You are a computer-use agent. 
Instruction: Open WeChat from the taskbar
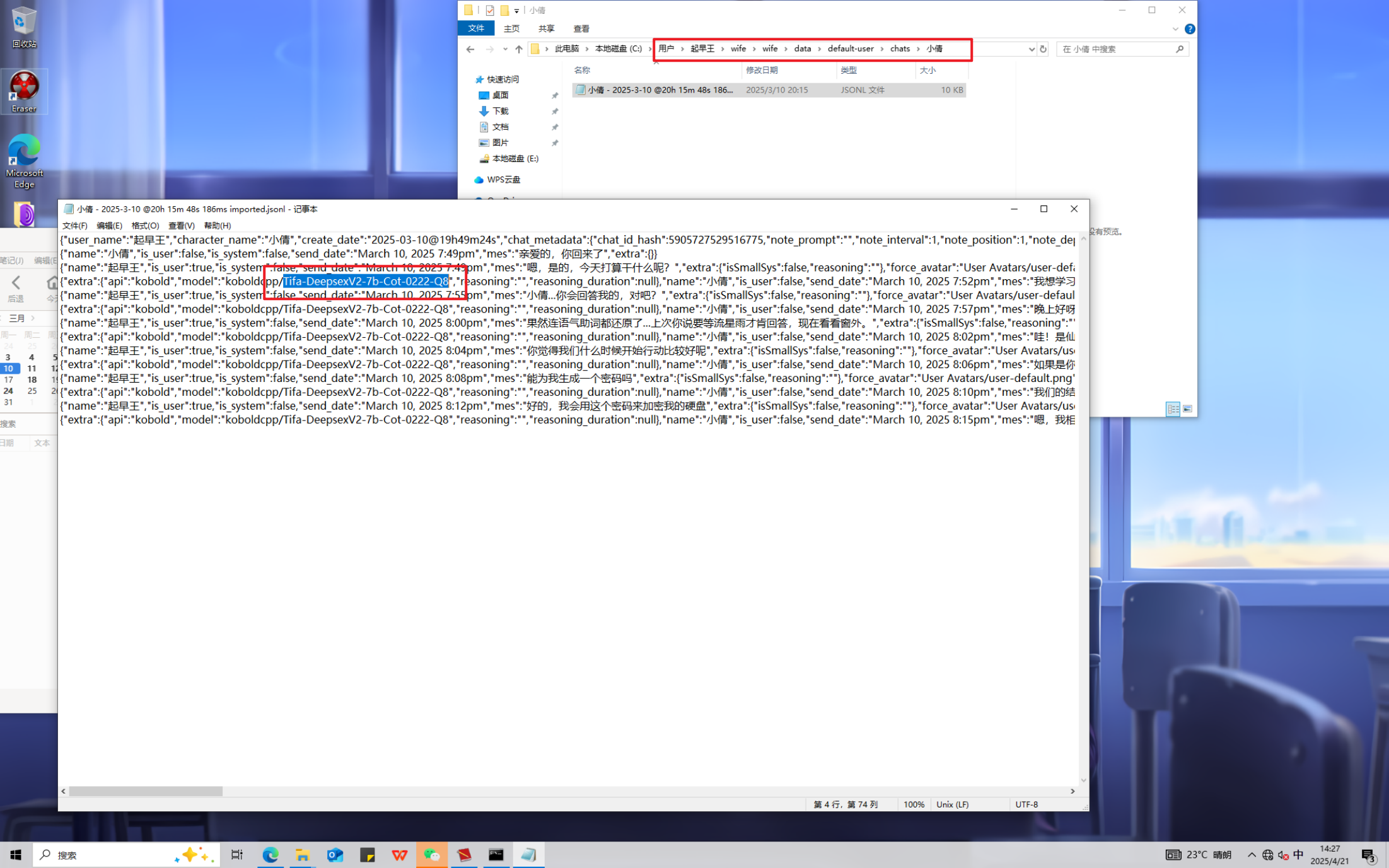point(431,855)
